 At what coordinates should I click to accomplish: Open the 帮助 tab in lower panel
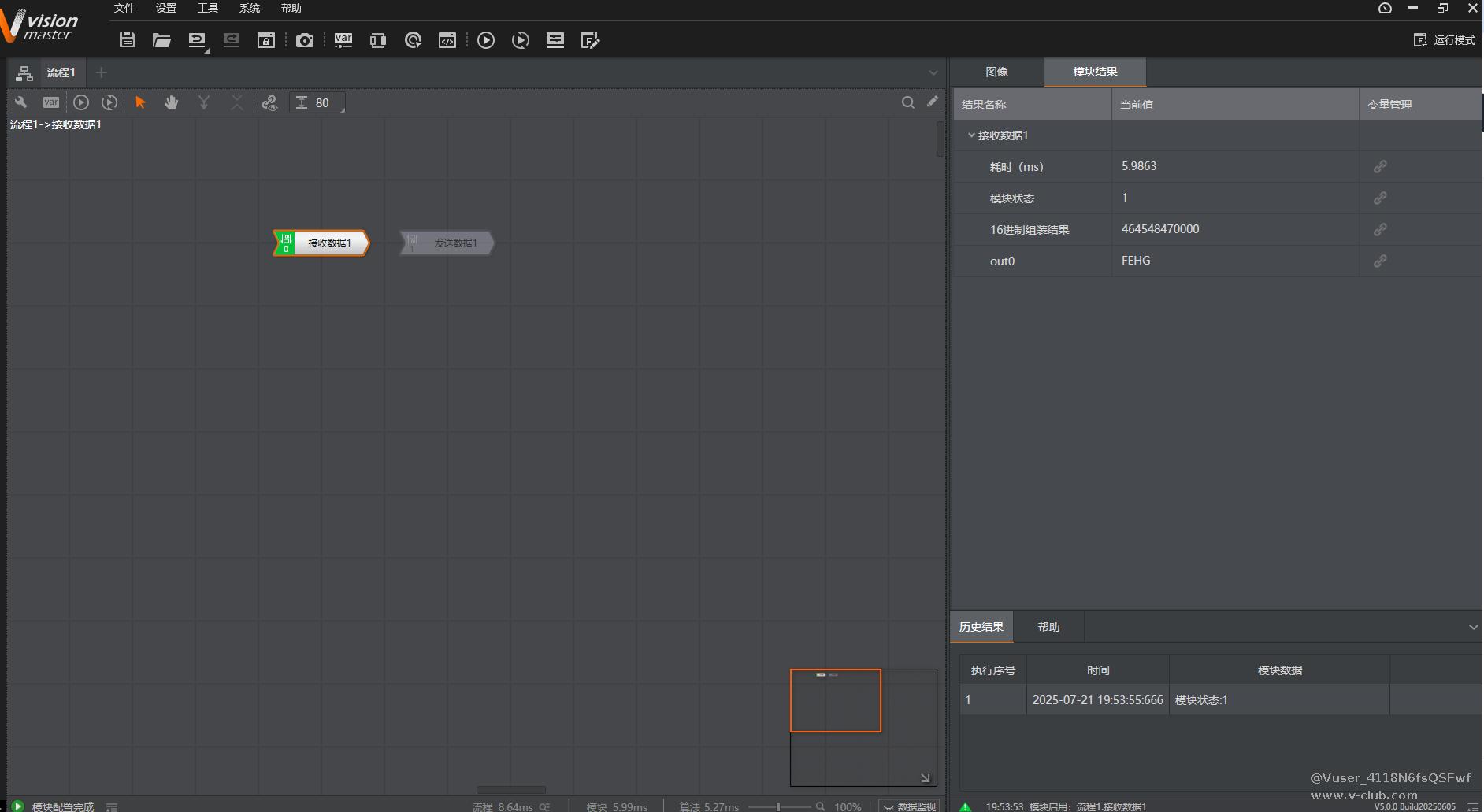pos(1048,627)
